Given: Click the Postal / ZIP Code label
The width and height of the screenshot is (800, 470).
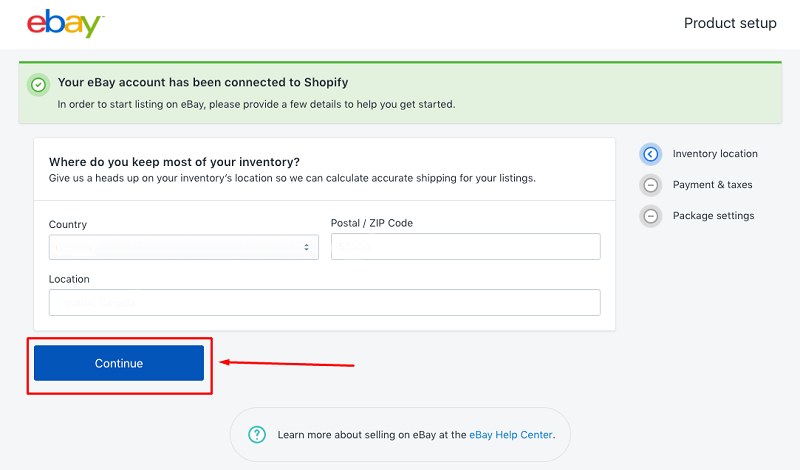Looking at the screenshot, I should click(371, 223).
